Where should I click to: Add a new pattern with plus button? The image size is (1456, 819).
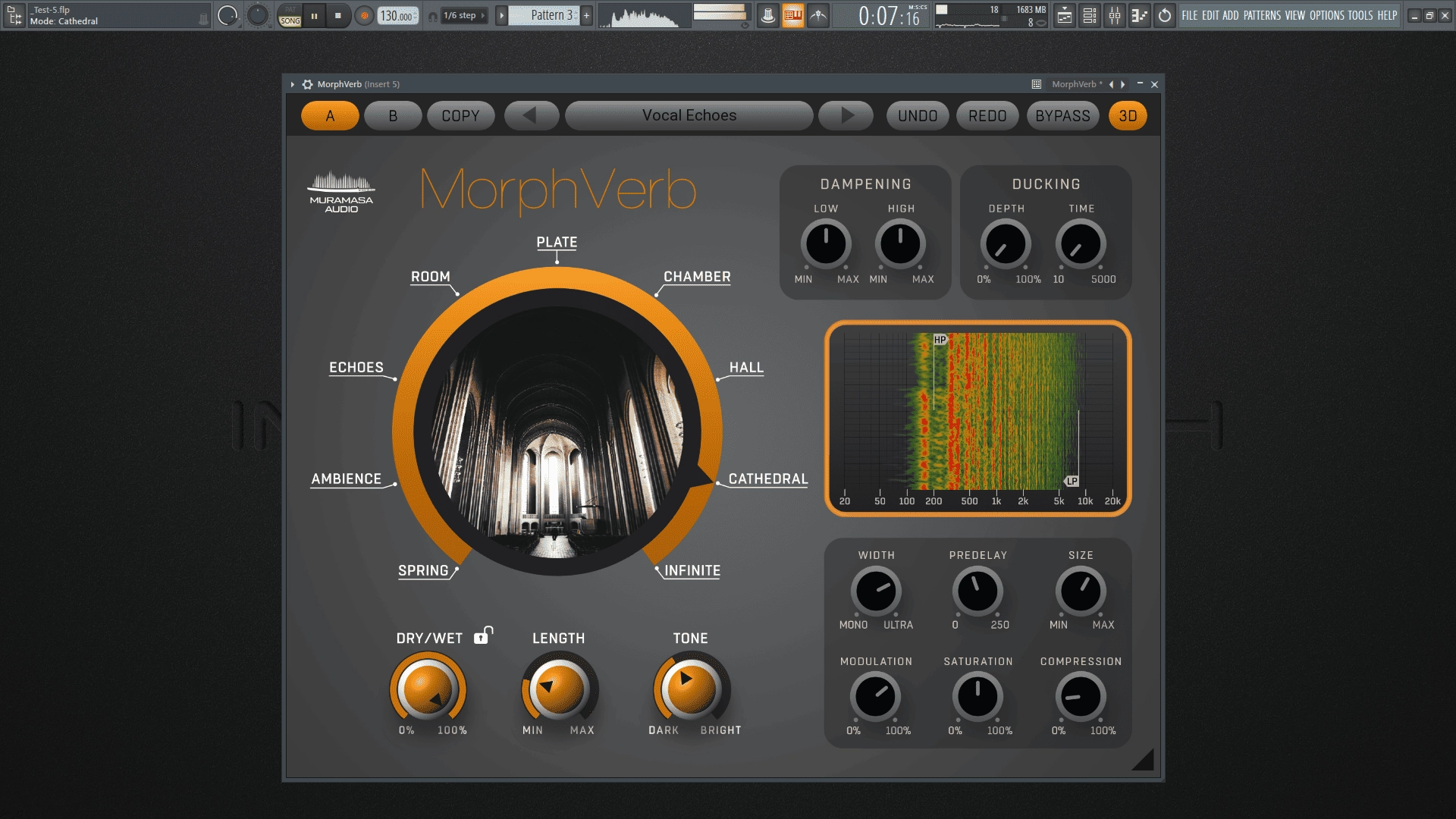click(586, 15)
